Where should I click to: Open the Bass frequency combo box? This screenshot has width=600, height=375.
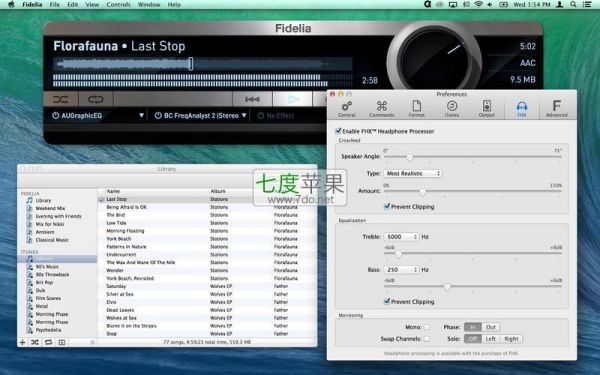(x=401, y=270)
